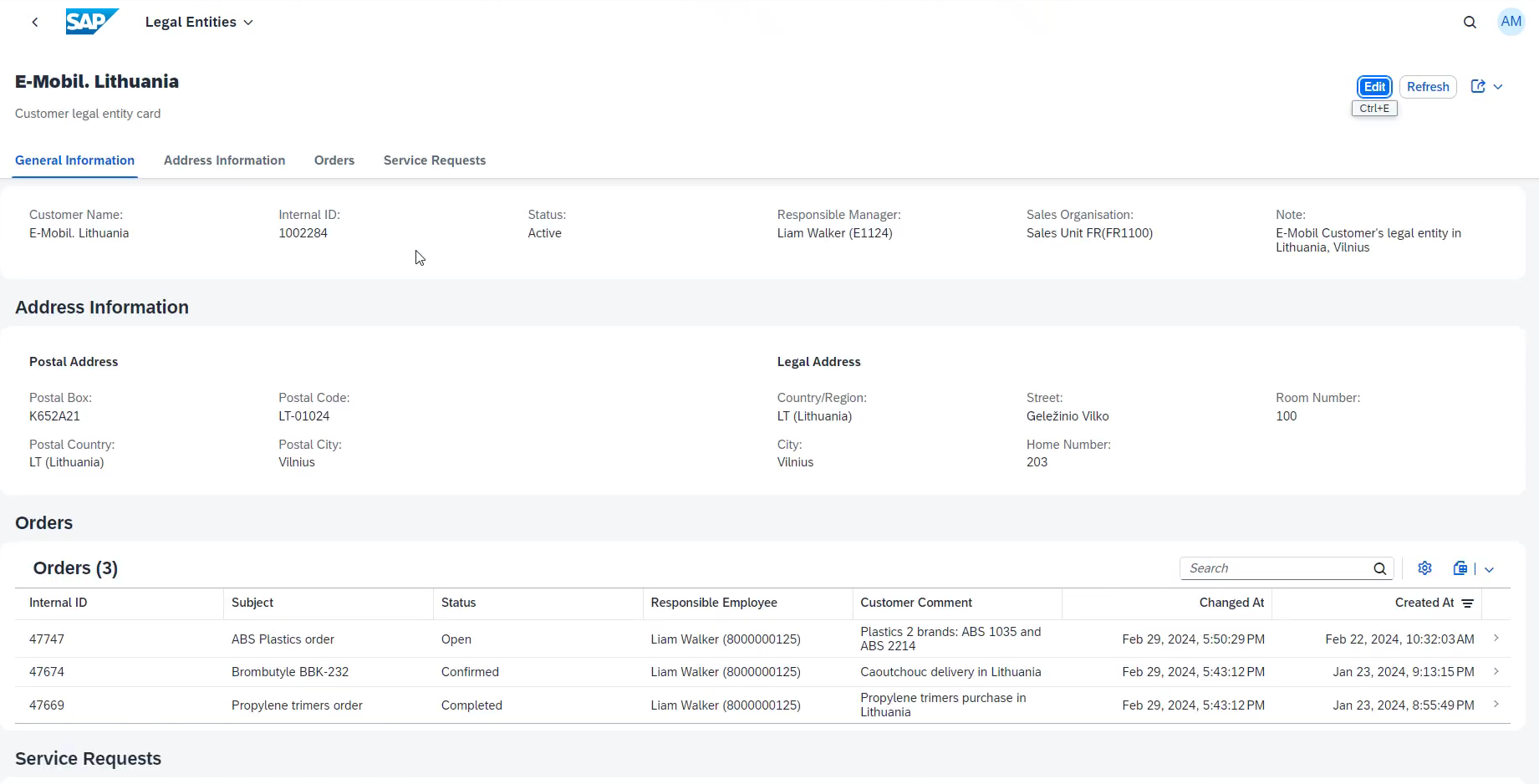Image resolution: width=1539 pixels, height=784 pixels.
Task: Refresh the legal entity card
Action: click(x=1428, y=86)
